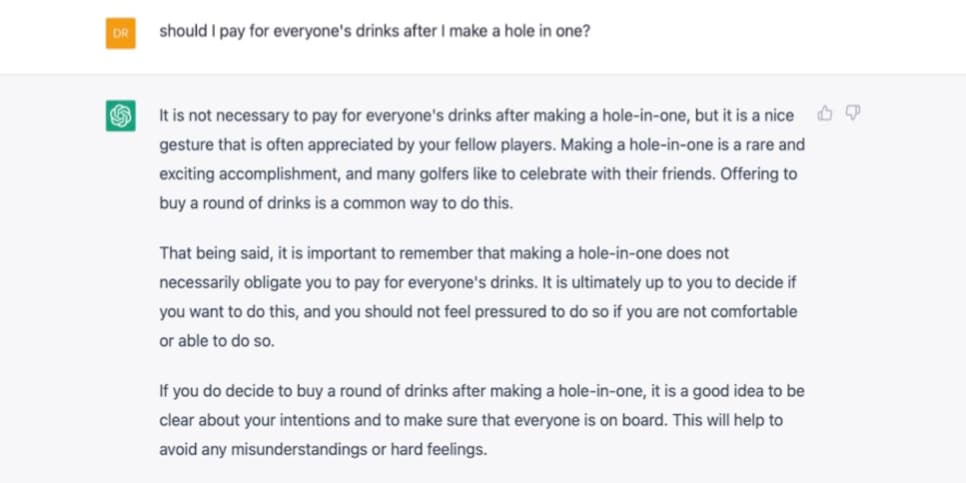Give the response a thumbs up
The image size is (966, 483).
824,113
